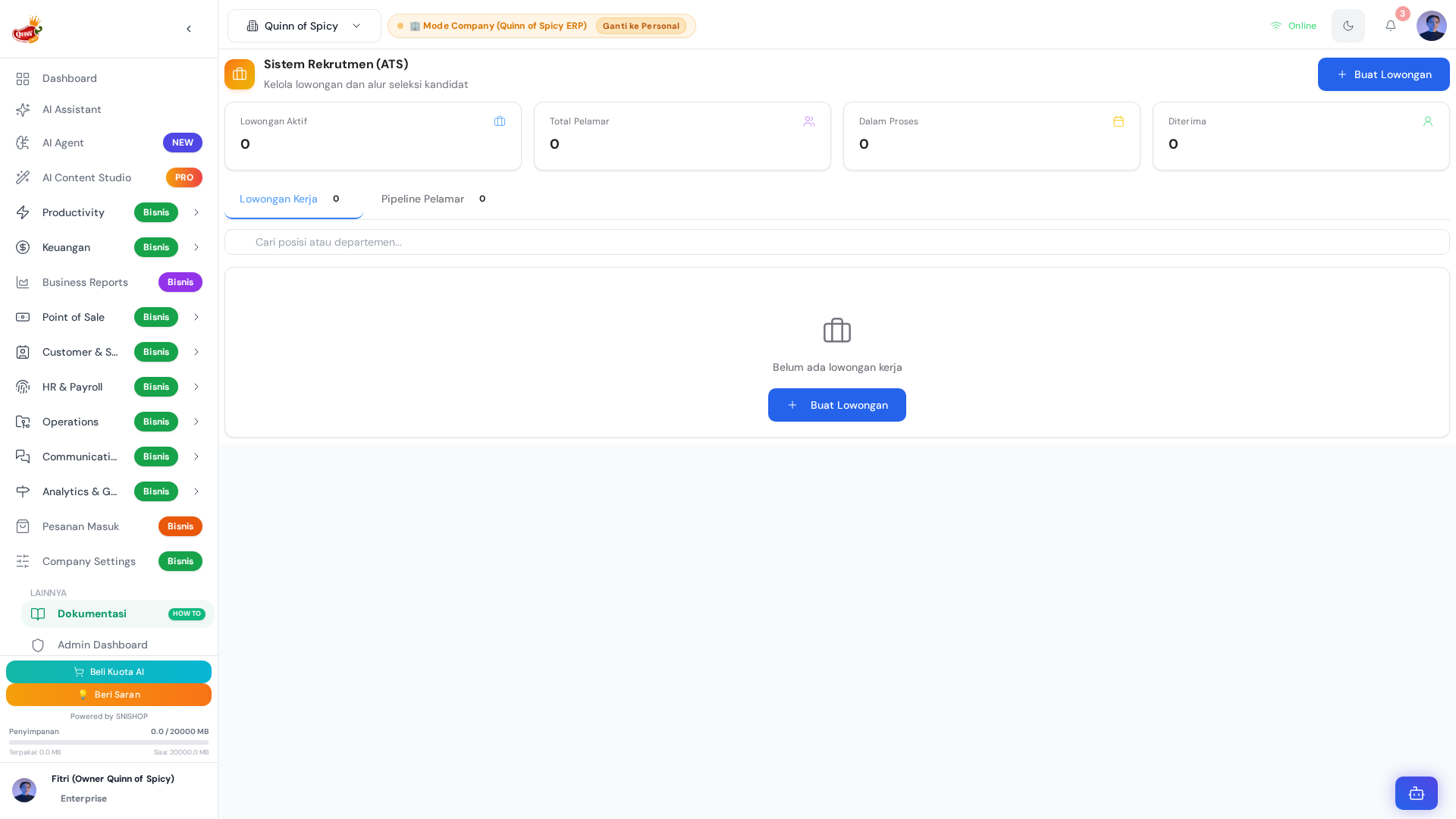Viewport: 1456px width, 819px height.
Task: Switch to the Pipeline Pelamar tab
Action: click(x=433, y=199)
